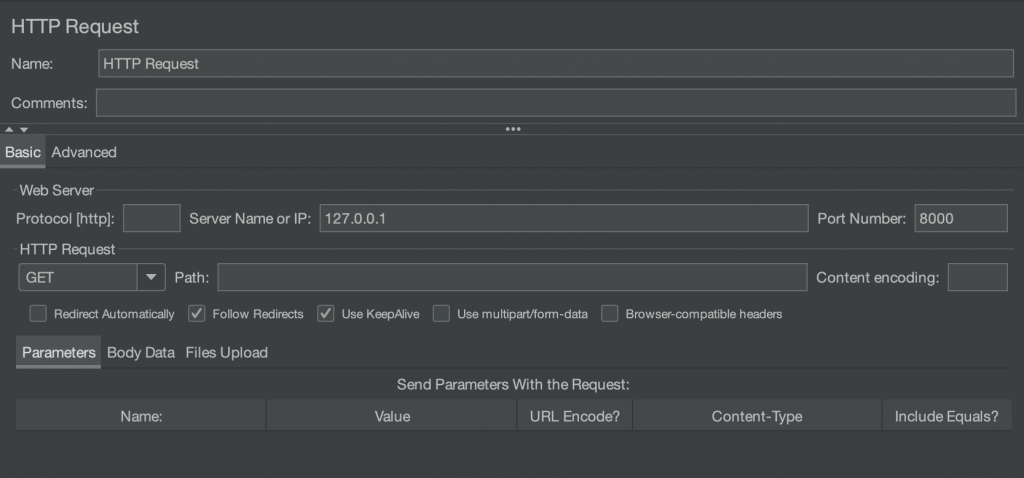Click the Protocol text field
Viewport: 1024px width, 478px height.
coord(151,218)
